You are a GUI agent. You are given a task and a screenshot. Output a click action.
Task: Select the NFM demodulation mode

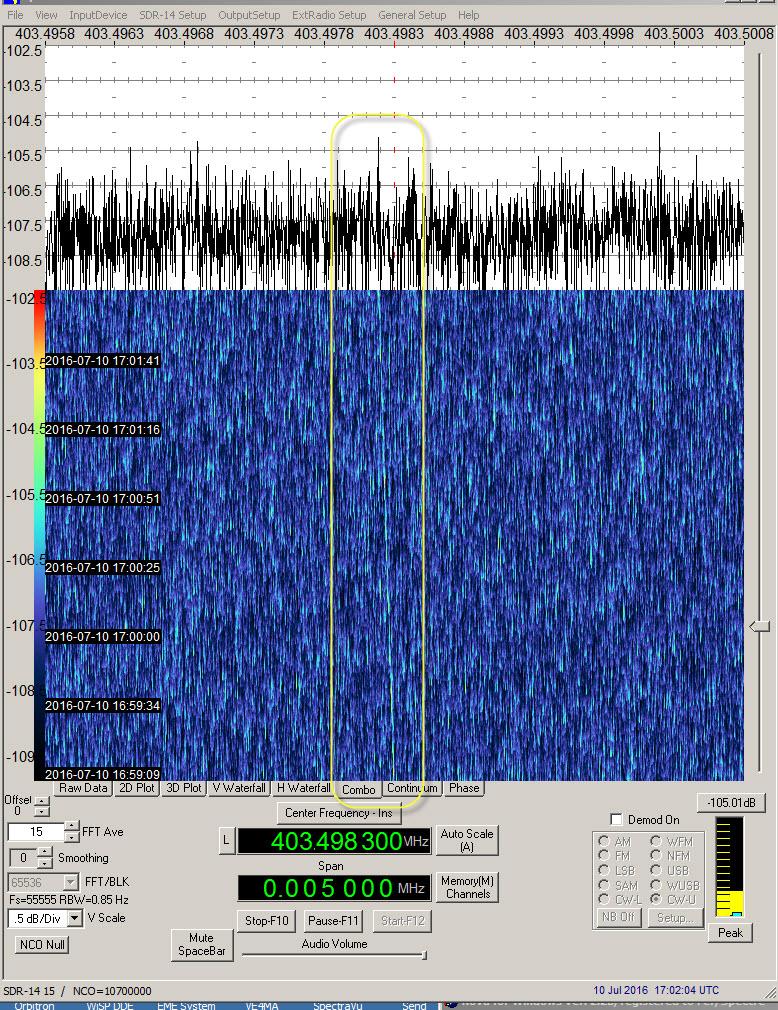(656, 855)
